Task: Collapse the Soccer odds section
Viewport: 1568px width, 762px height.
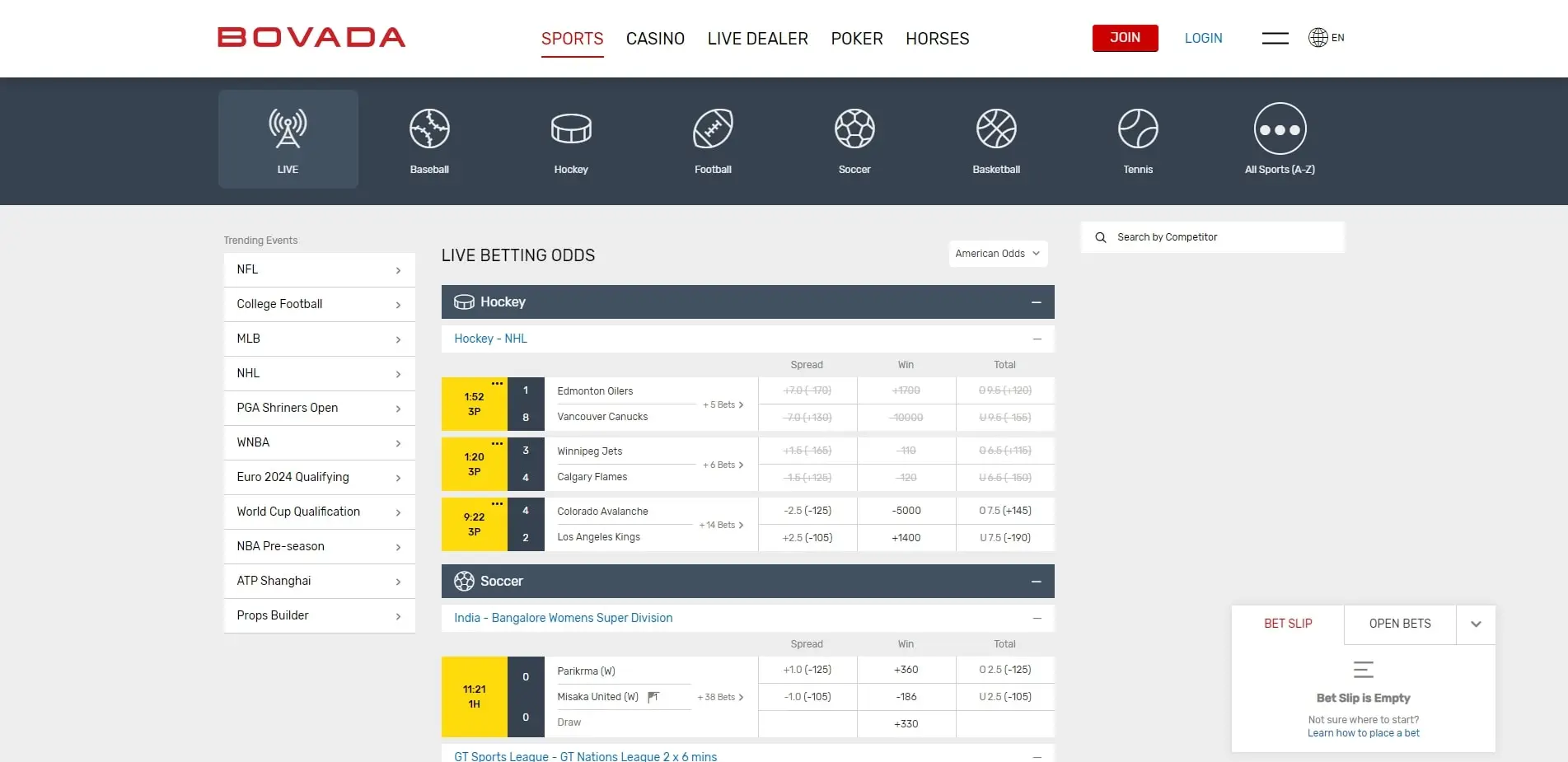Action: tap(1036, 581)
